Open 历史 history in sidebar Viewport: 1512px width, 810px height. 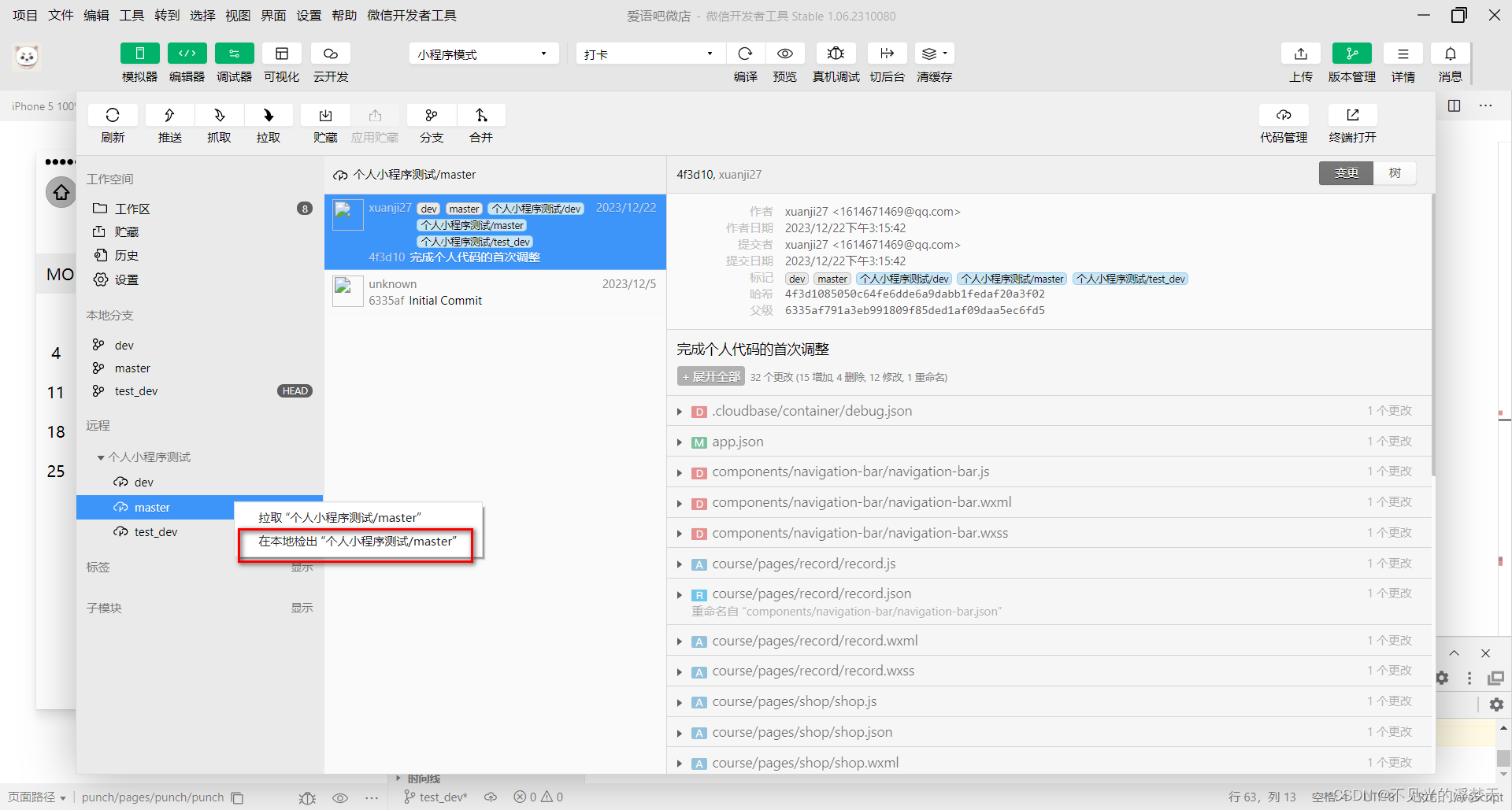(x=200, y=256)
